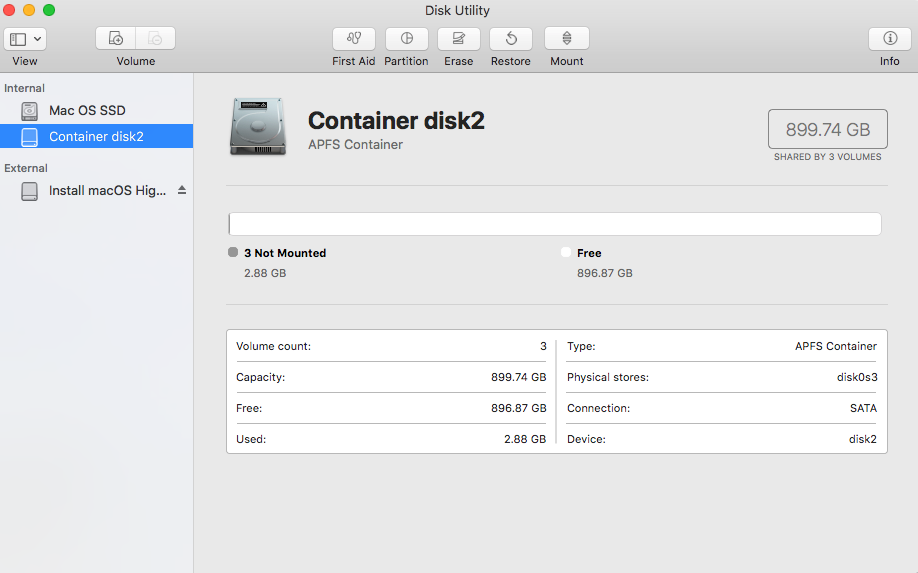
Task: Click the disk usage bar
Action: (x=554, y=224)
